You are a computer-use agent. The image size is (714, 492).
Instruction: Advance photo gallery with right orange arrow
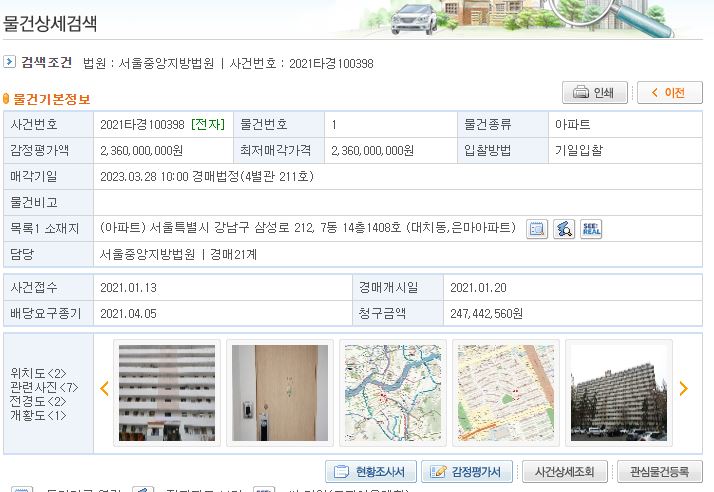click(x=684, y=389)
